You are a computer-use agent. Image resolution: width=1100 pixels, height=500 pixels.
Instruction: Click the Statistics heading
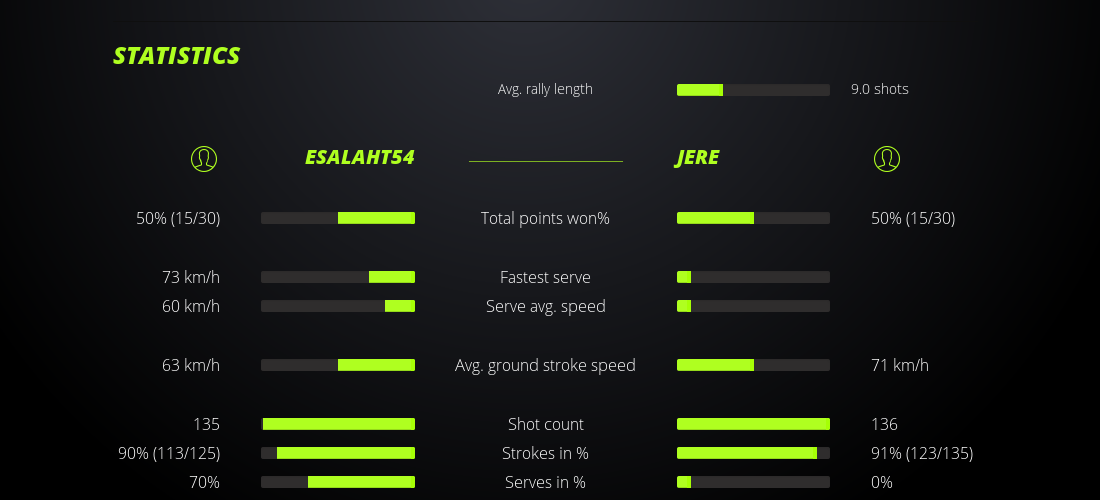tap(176, 56)
